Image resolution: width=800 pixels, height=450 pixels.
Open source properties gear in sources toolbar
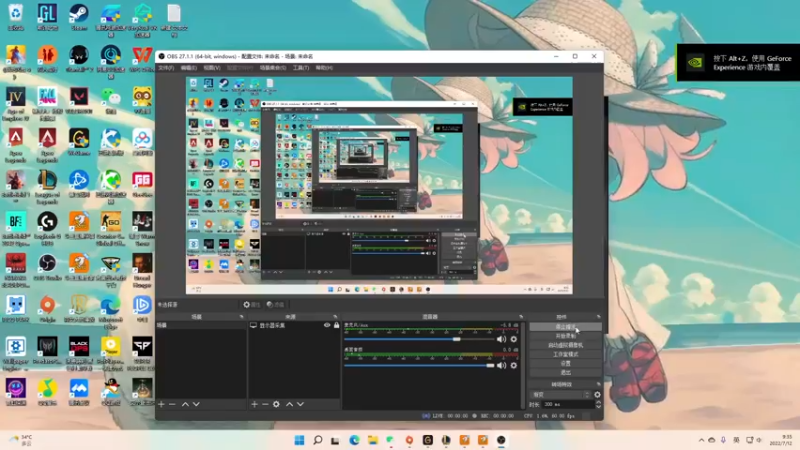276,404
